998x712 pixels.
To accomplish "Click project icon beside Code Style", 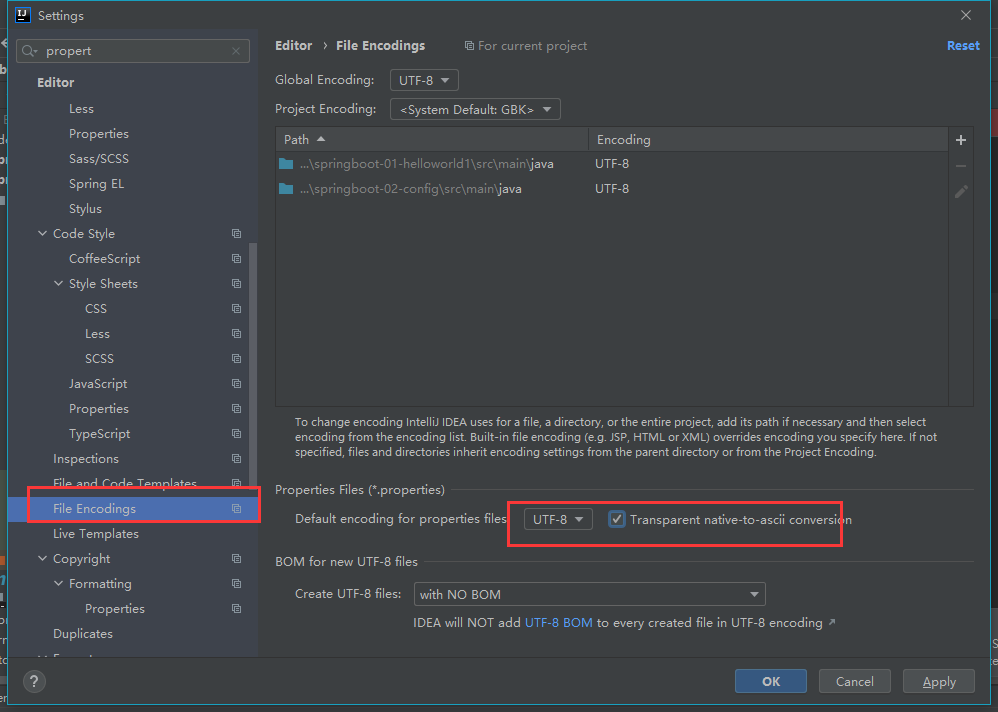I will (237, 234).
